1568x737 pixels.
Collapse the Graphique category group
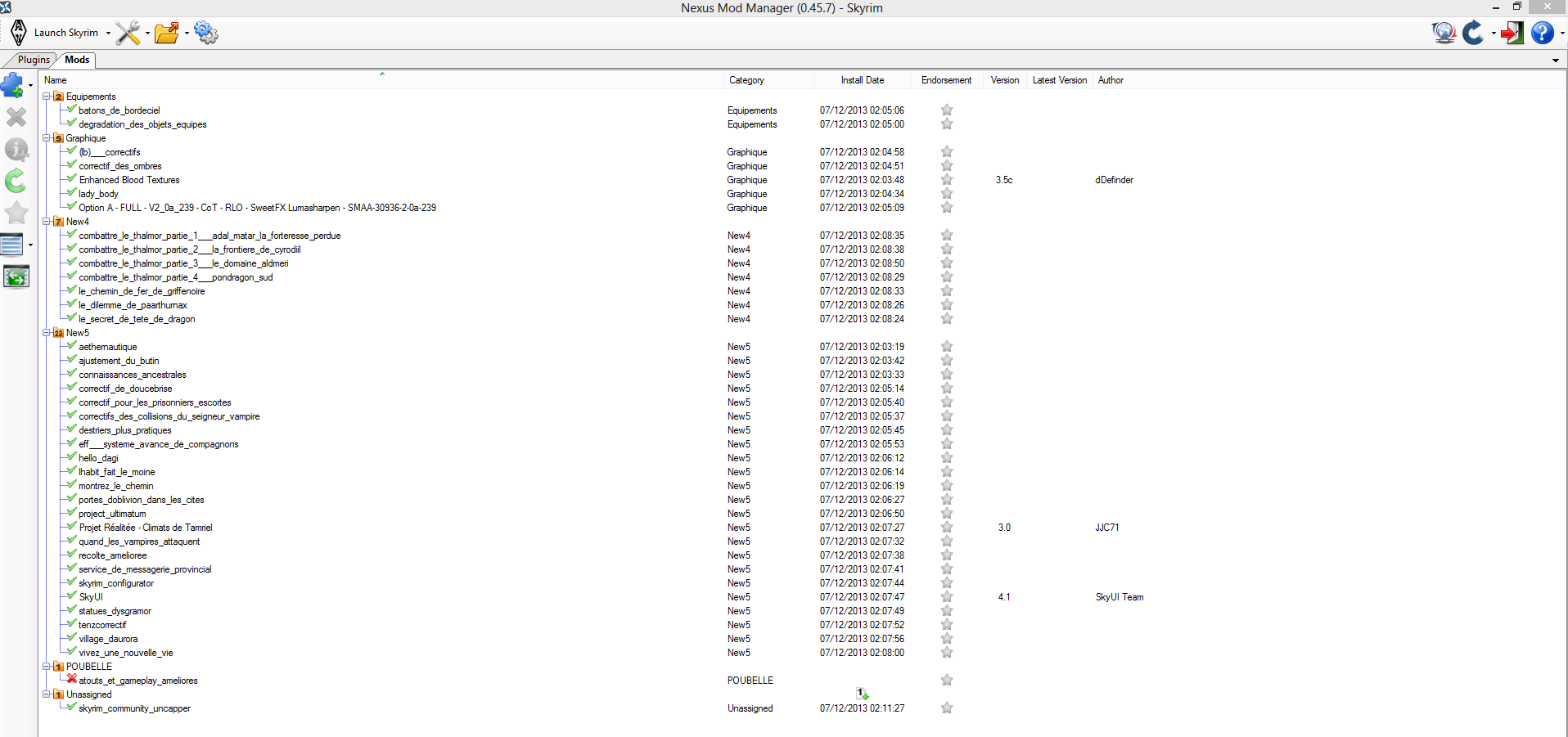click(47, 137)
